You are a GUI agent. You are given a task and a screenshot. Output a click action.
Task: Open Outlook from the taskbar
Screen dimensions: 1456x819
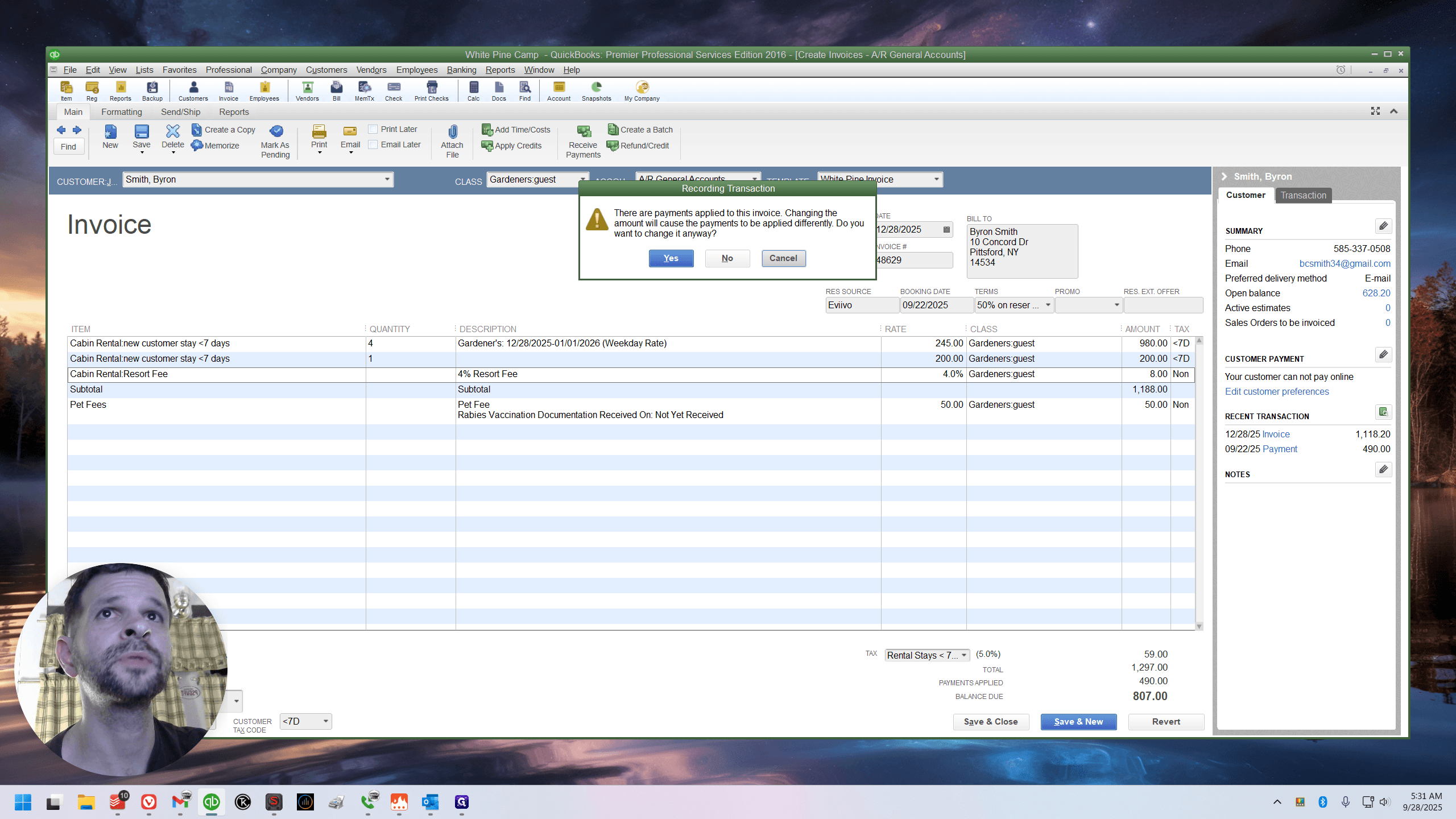[x=431, y=802]
